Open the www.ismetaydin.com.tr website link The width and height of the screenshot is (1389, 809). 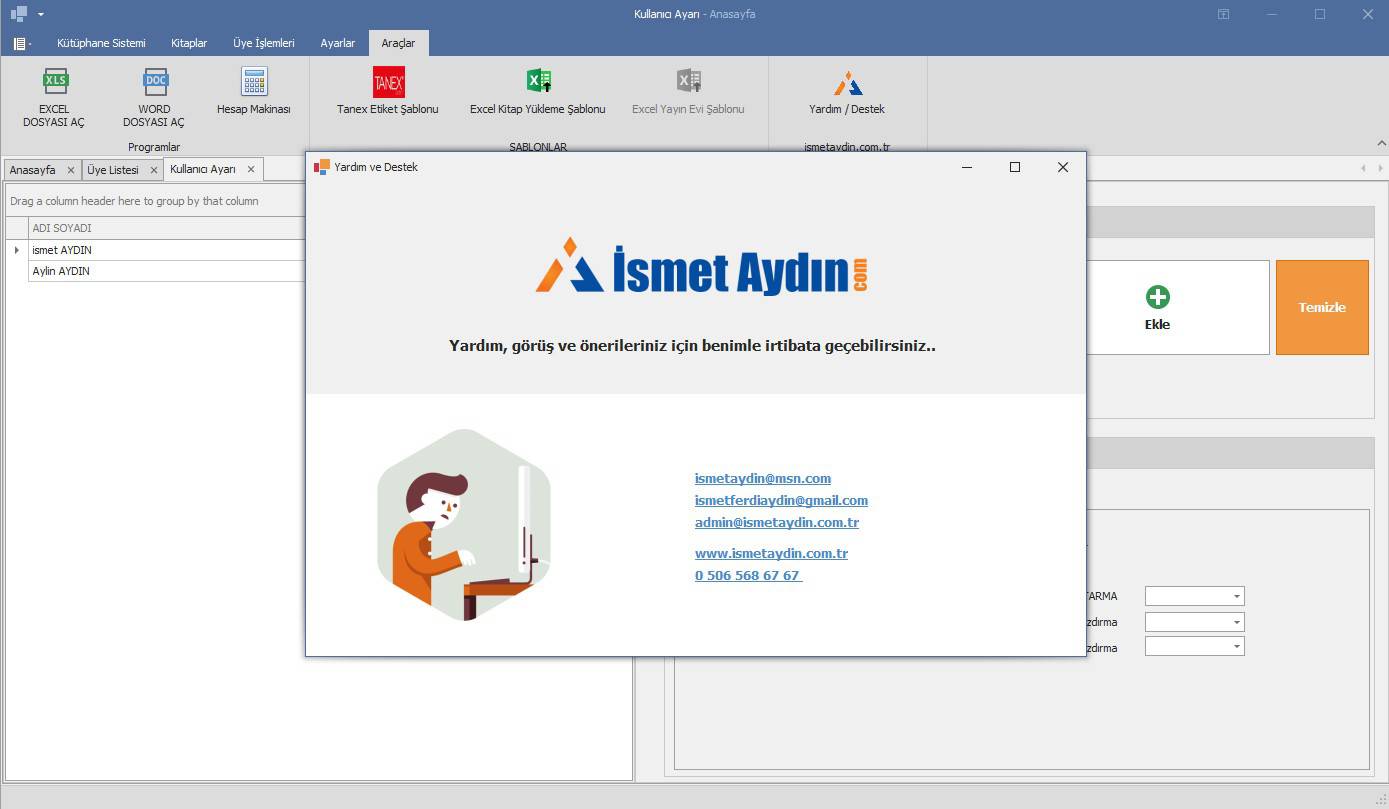(x=771, y=553)
